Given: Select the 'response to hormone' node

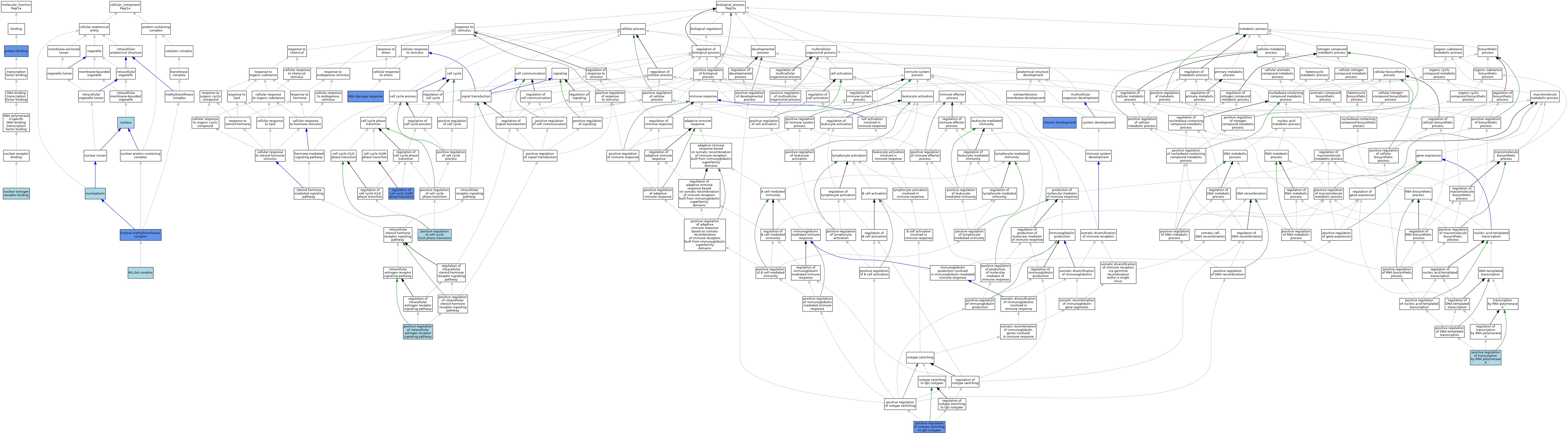Looking at the screenshot, I should 299,96.
